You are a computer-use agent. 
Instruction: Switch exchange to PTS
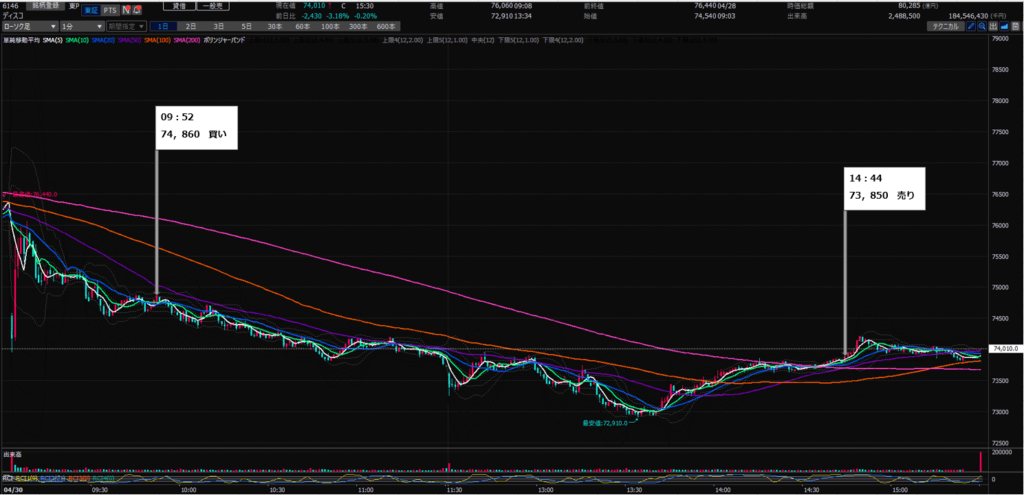[108, 10]
